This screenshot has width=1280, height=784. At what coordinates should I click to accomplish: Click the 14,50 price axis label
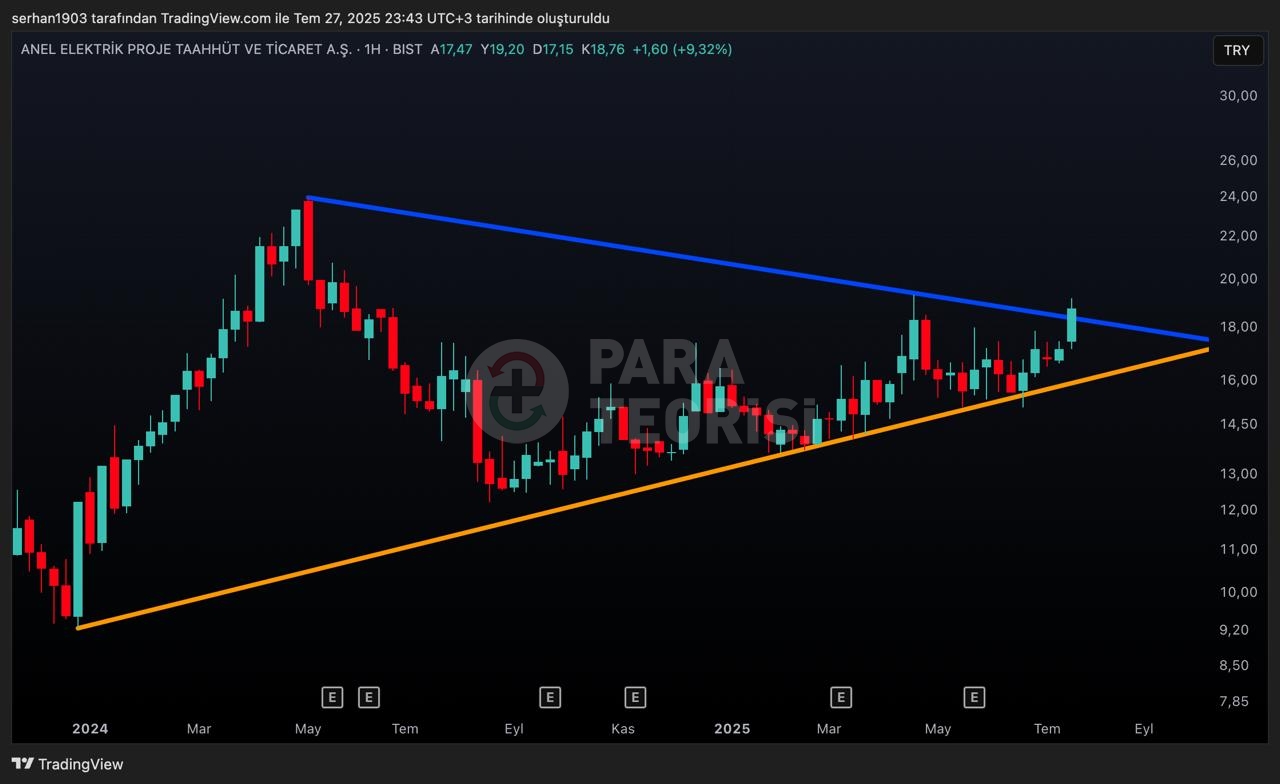1238,424
